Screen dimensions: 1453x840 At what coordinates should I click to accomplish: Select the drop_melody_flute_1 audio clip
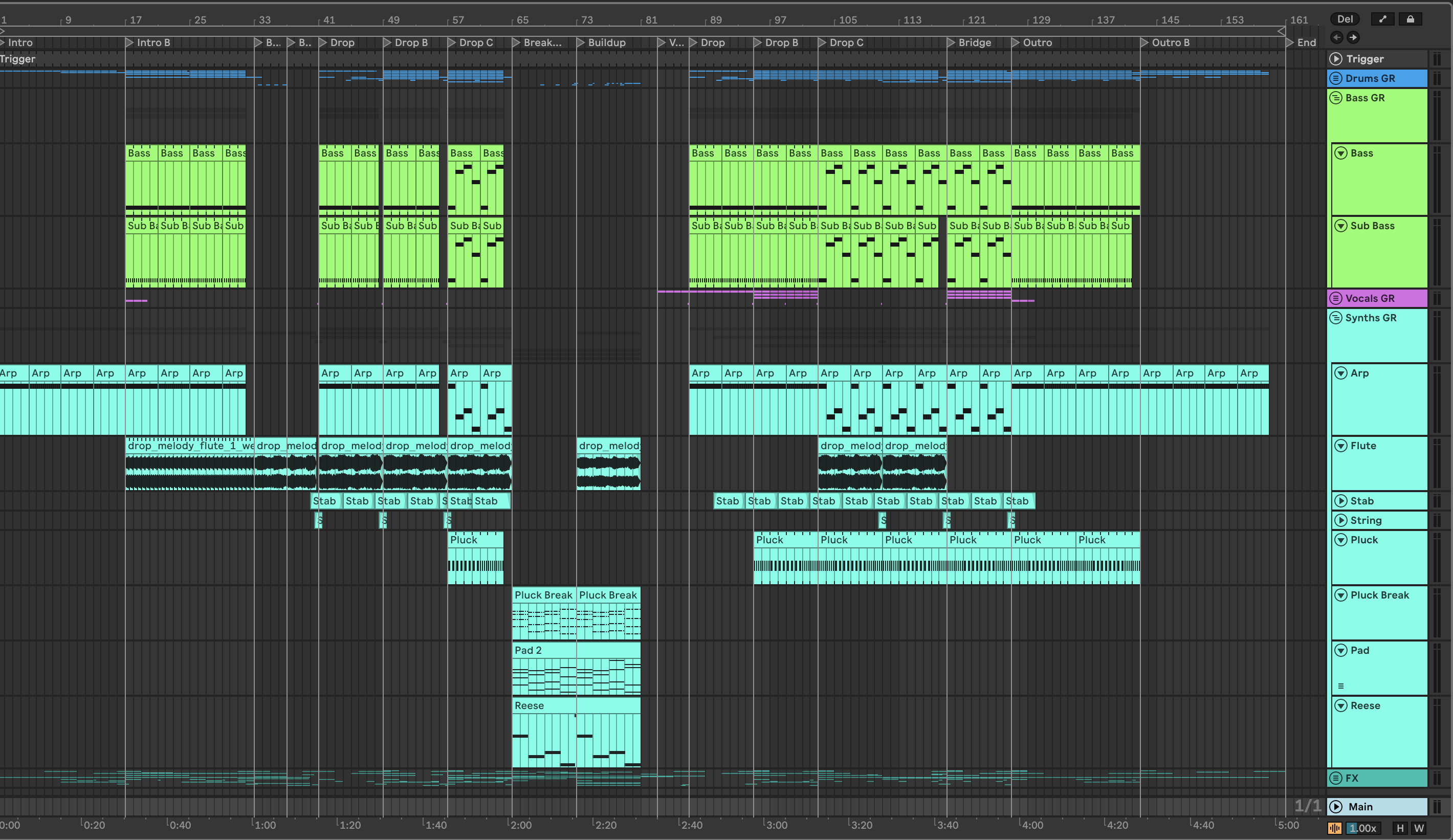(190, 463)
